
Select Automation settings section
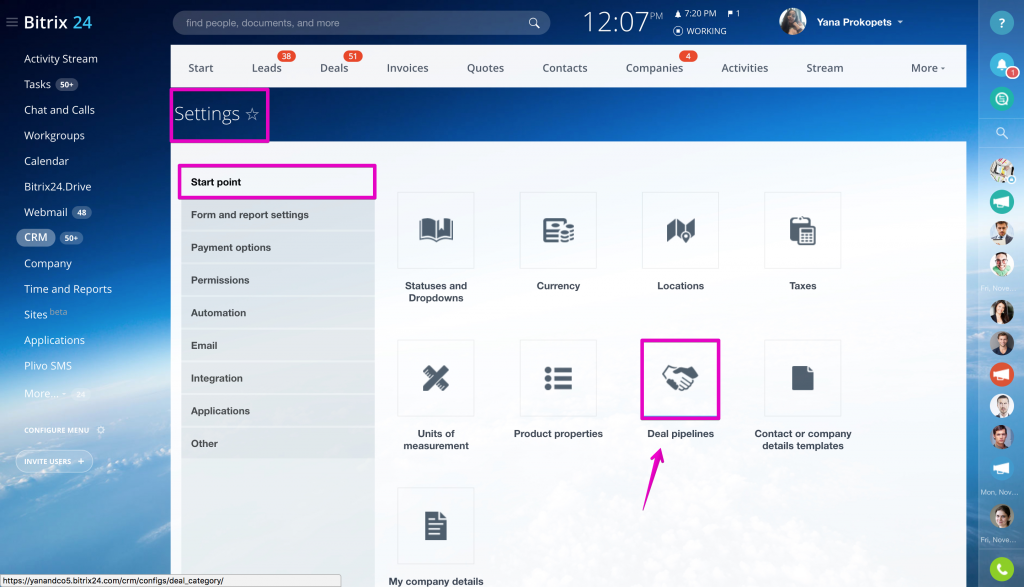tap(278, 312)
